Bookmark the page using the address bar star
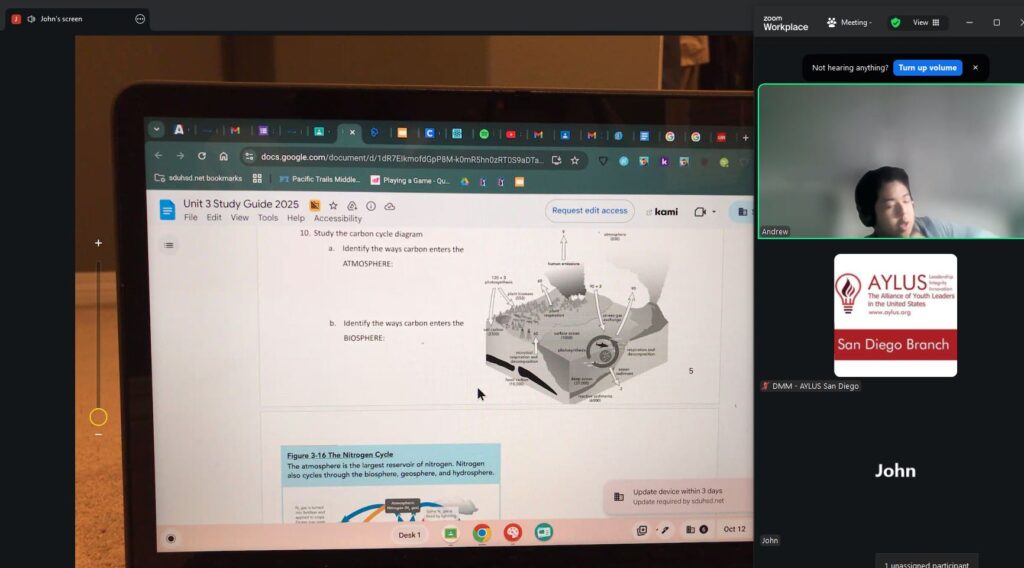1024x568 pixels. pyautogui.click(x=575, y=160)
